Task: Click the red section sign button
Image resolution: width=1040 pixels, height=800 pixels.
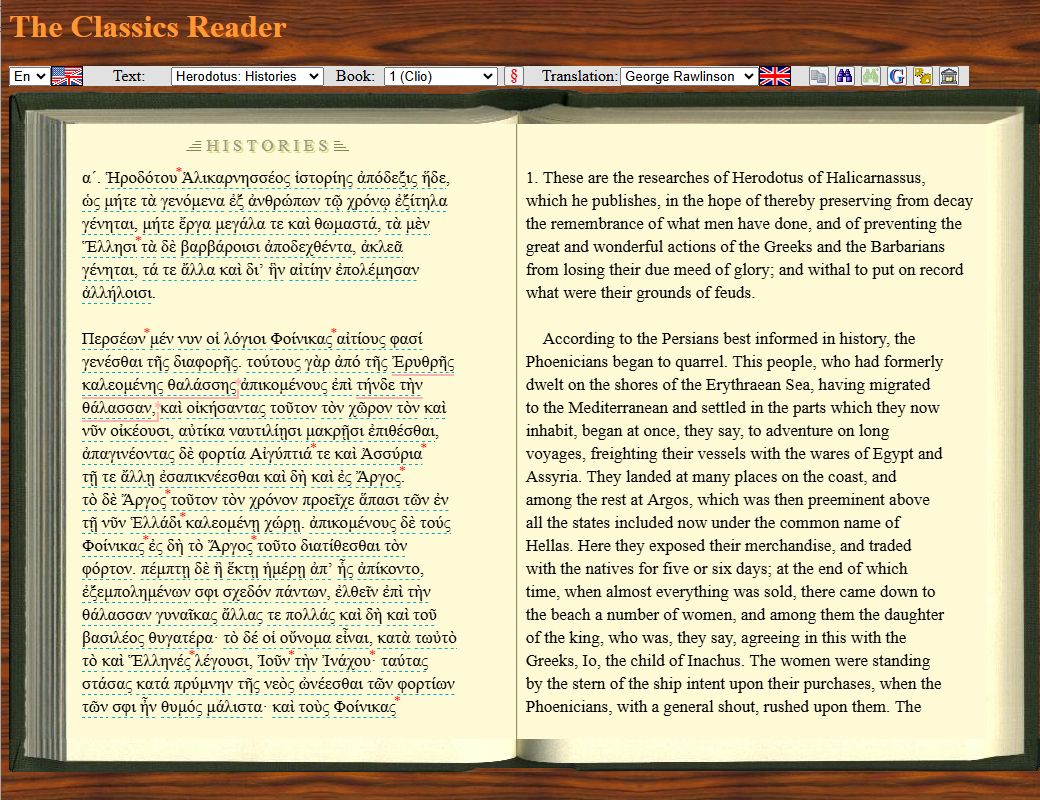Action: click(x=513, y=76)
